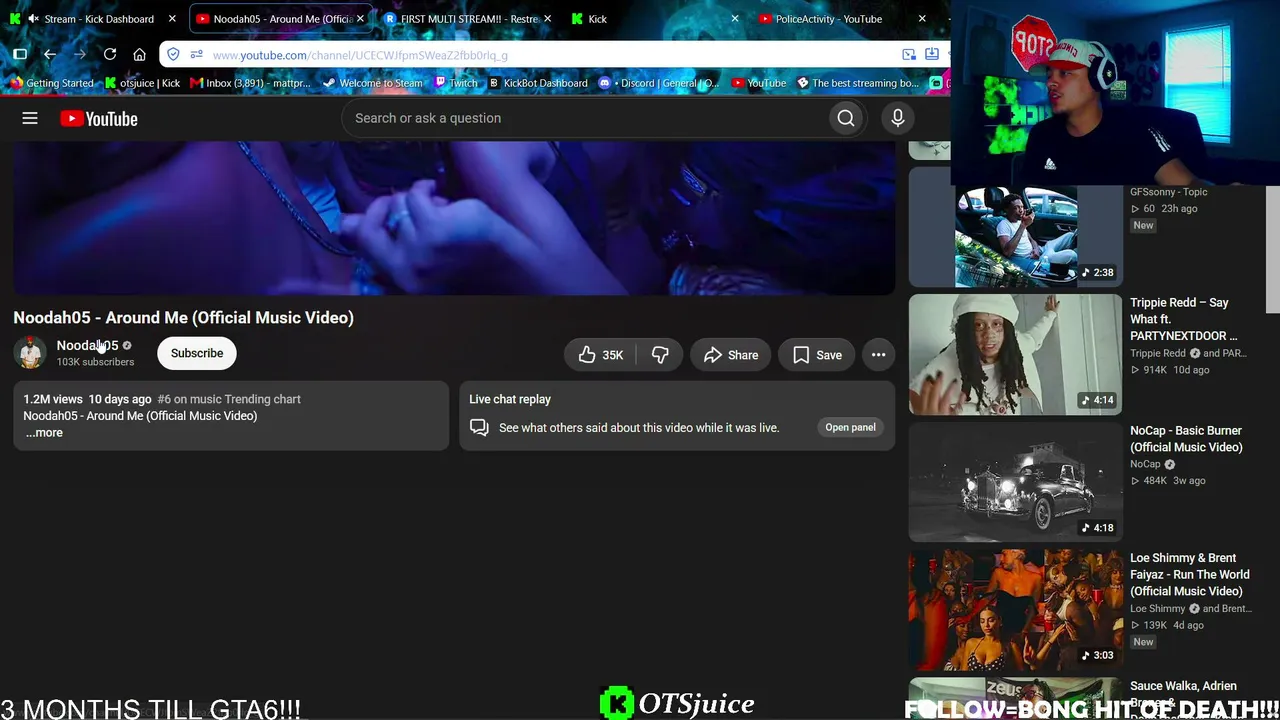This screenshot has height=720, width=1280.
Task: Unmute the Kick Dashboard tab audio icon
Action: click(x=33, y=19)
